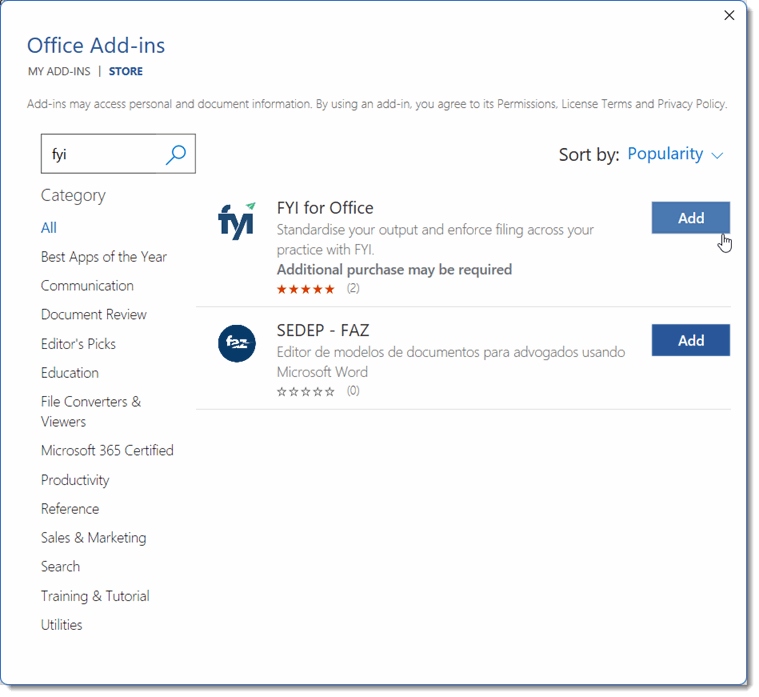This screenshot has width=759, height=697.
Task: Click 'Standardise your output' description text
Action: click(x=435, y=240)
